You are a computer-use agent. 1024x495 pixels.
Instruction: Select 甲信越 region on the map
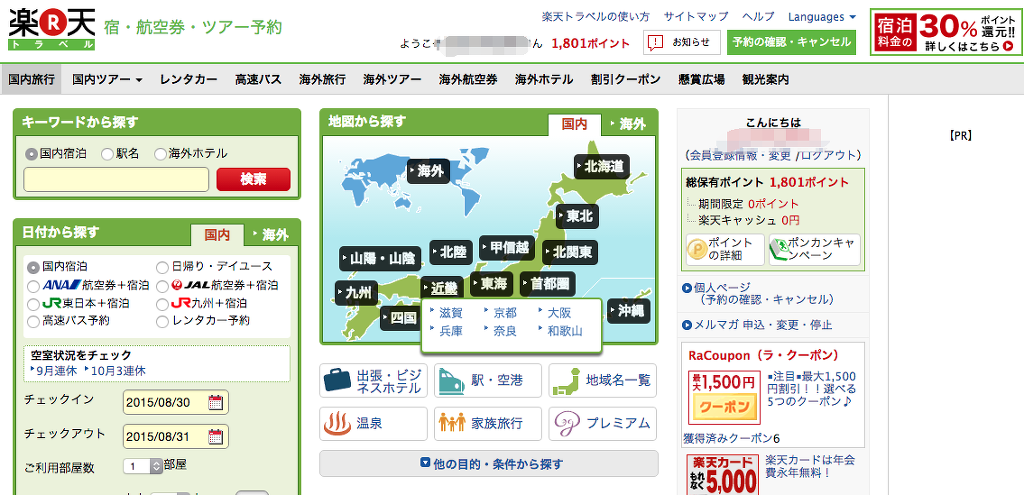(507, 248)
